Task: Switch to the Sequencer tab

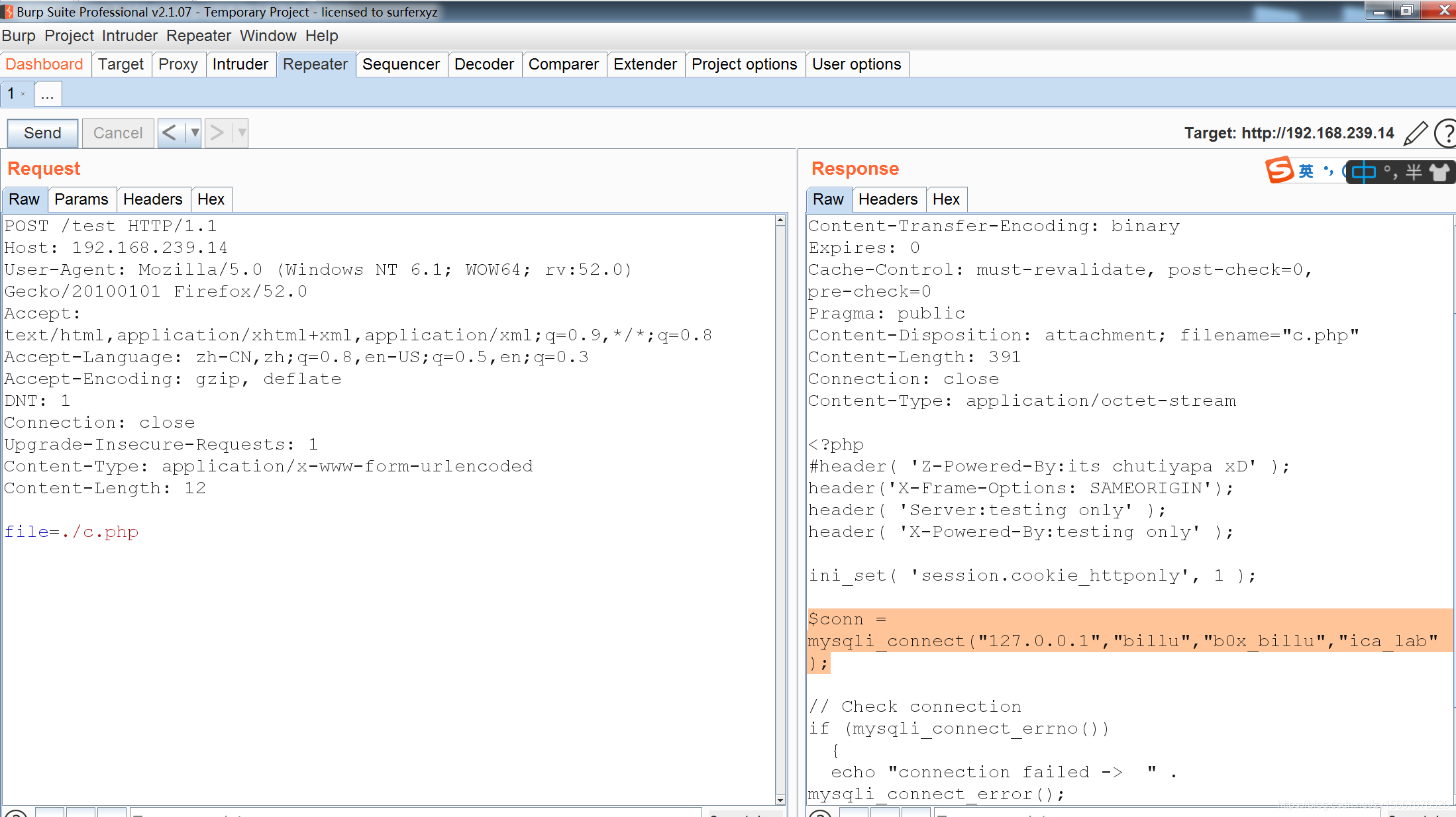Action: 401,64
